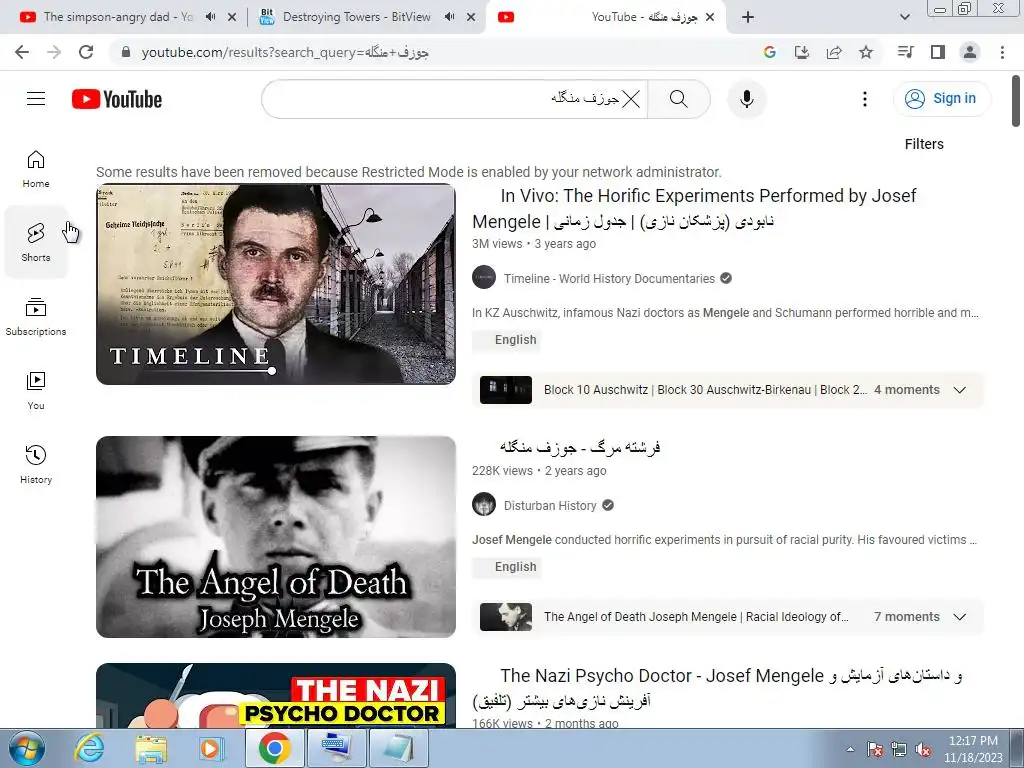
Task: Open Disturban History channel link
Action: tap(550, 505)
